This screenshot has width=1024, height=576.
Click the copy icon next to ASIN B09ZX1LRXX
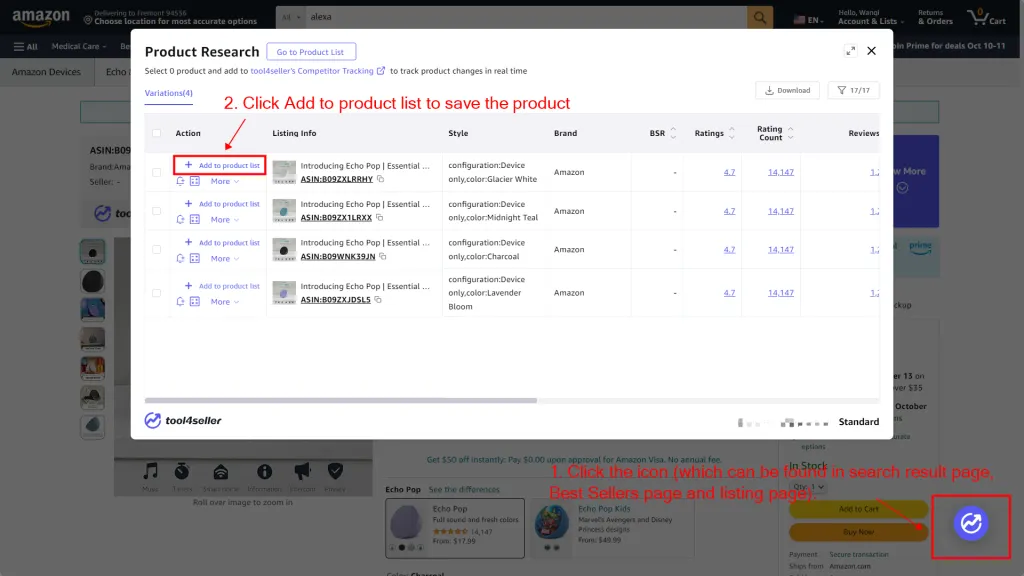coord(380,218)
